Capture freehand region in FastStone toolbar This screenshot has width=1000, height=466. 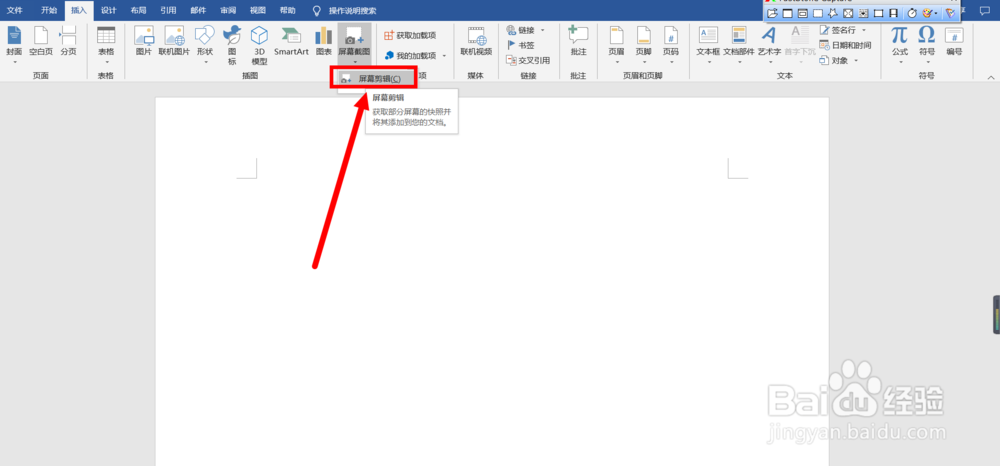pos(833,13)
